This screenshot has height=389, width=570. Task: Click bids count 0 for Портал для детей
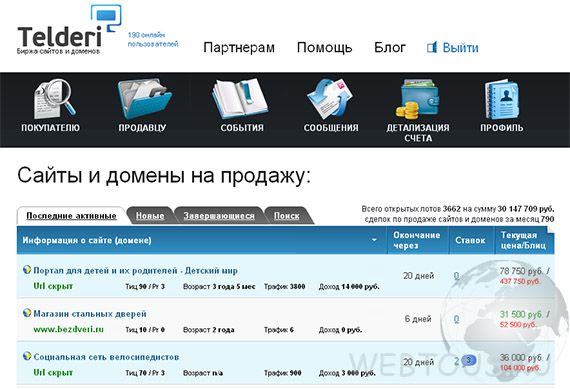(x=457, y=276)
